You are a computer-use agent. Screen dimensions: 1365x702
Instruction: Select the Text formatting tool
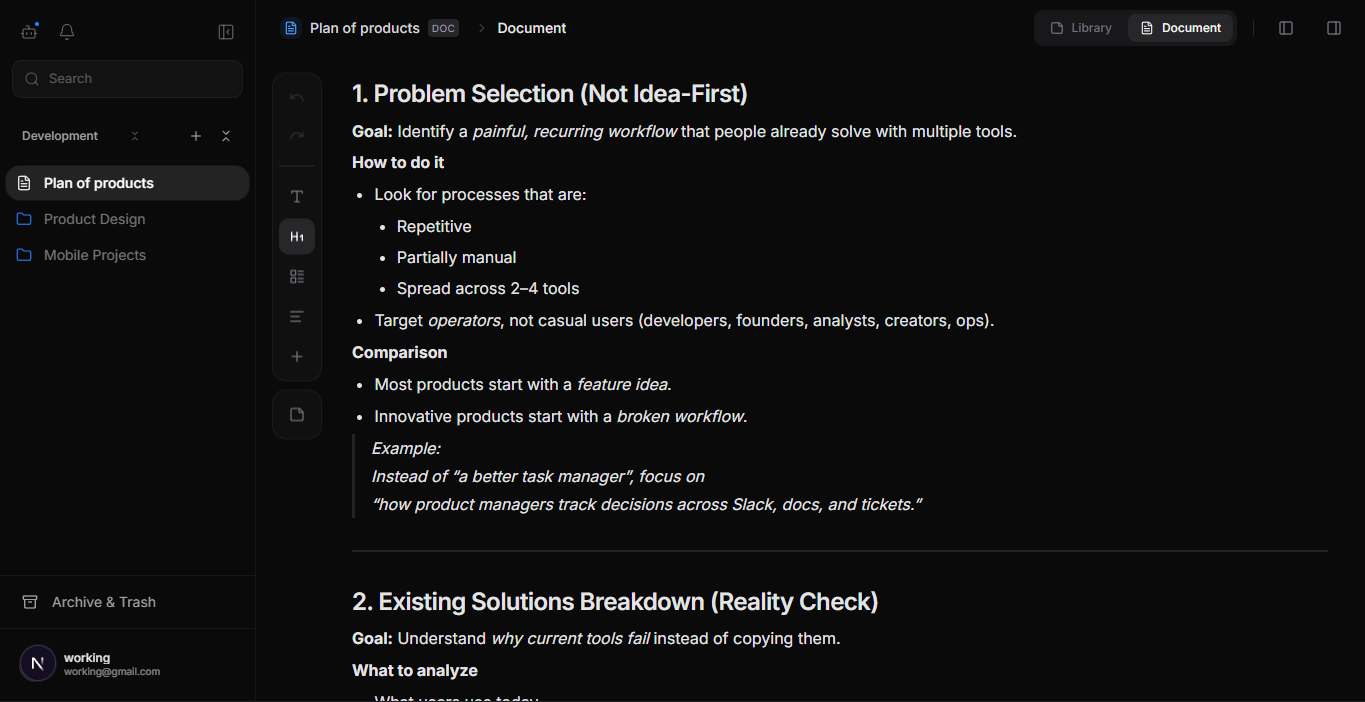click(296, 196)
